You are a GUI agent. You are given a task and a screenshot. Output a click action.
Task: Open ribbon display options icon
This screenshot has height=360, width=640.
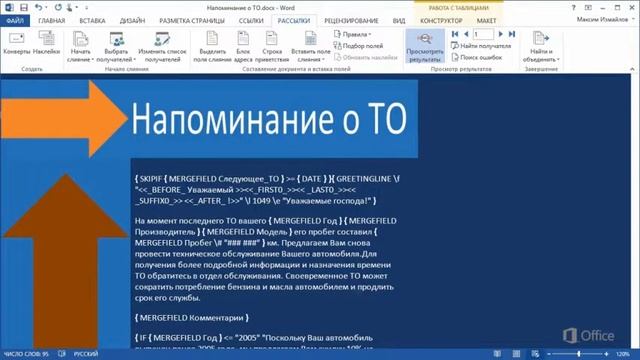(588, 8)
